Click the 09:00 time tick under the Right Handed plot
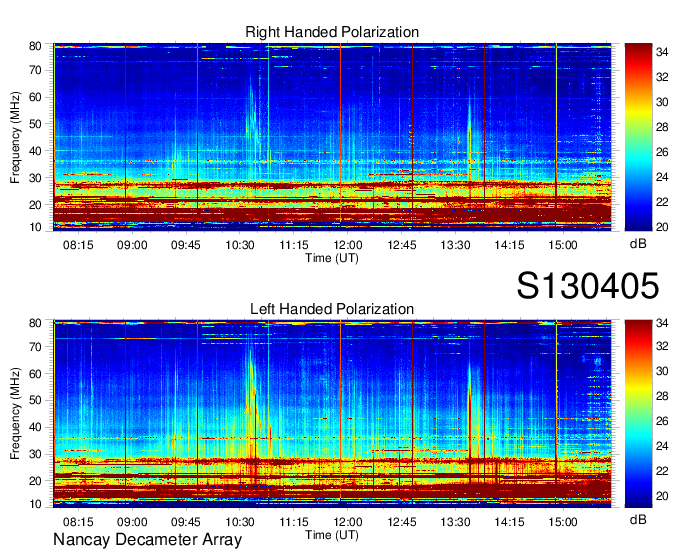680x552 pixels. pos(132,245)
